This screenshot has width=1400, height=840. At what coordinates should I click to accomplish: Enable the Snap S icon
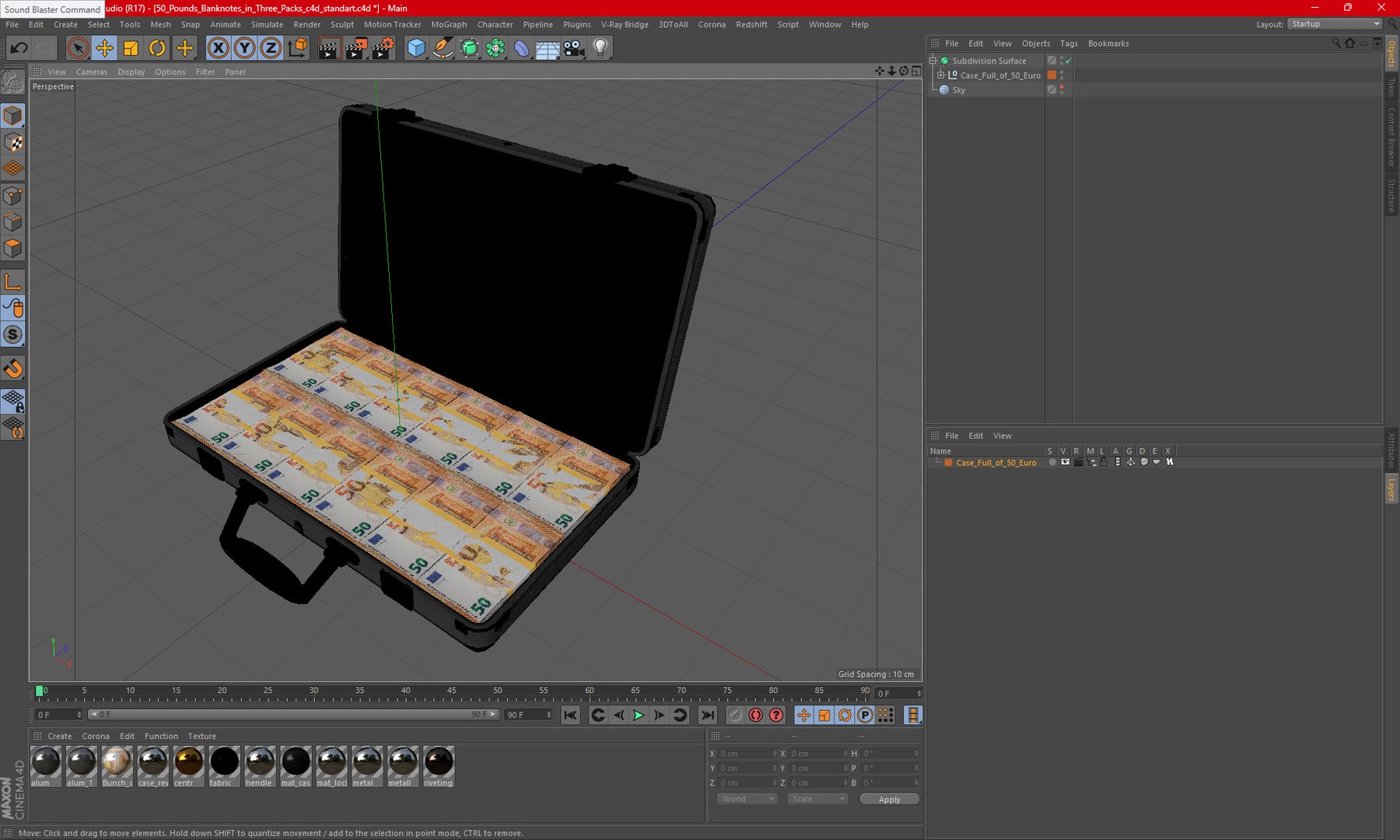pos(13,335)
